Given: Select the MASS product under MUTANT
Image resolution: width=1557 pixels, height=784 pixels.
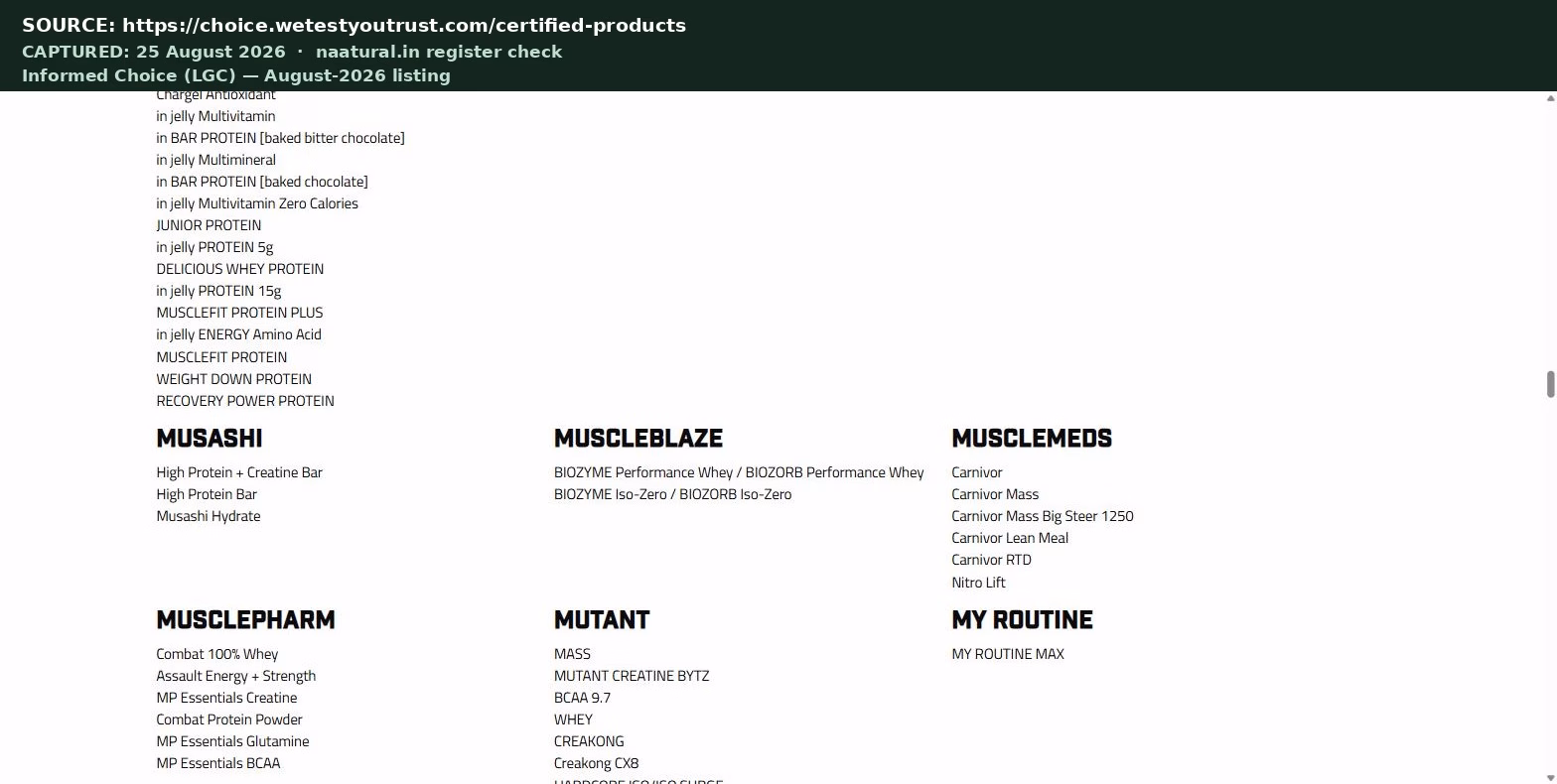Looking at the screenshot, I should pos(572,654).
